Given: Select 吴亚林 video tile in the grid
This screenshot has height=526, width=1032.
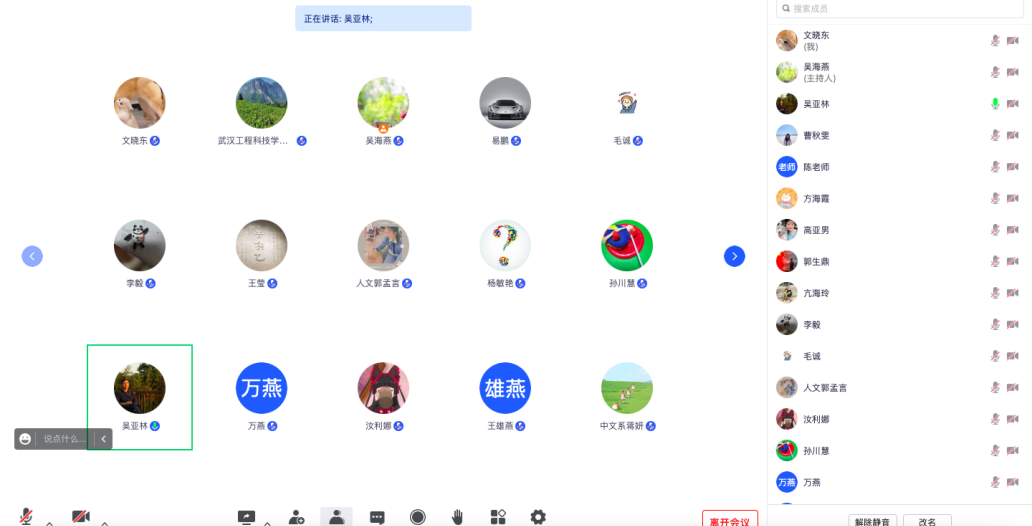Looking at the screenshot, I should click(140, 397).
